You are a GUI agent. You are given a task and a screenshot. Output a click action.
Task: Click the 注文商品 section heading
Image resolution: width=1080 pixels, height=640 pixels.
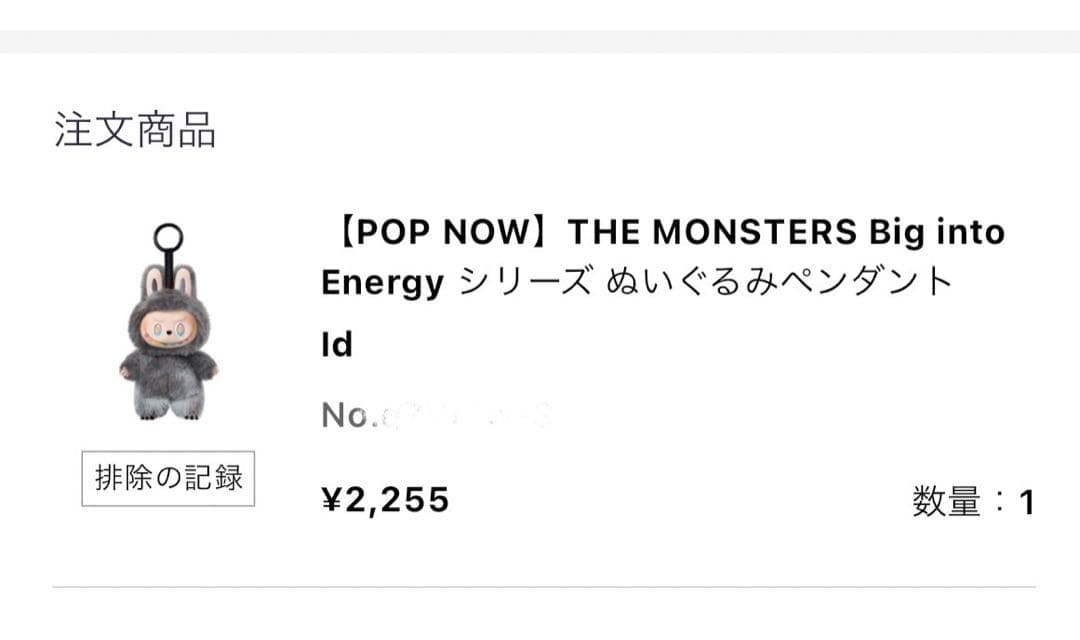pyautogui.click(x=135, y=131)
